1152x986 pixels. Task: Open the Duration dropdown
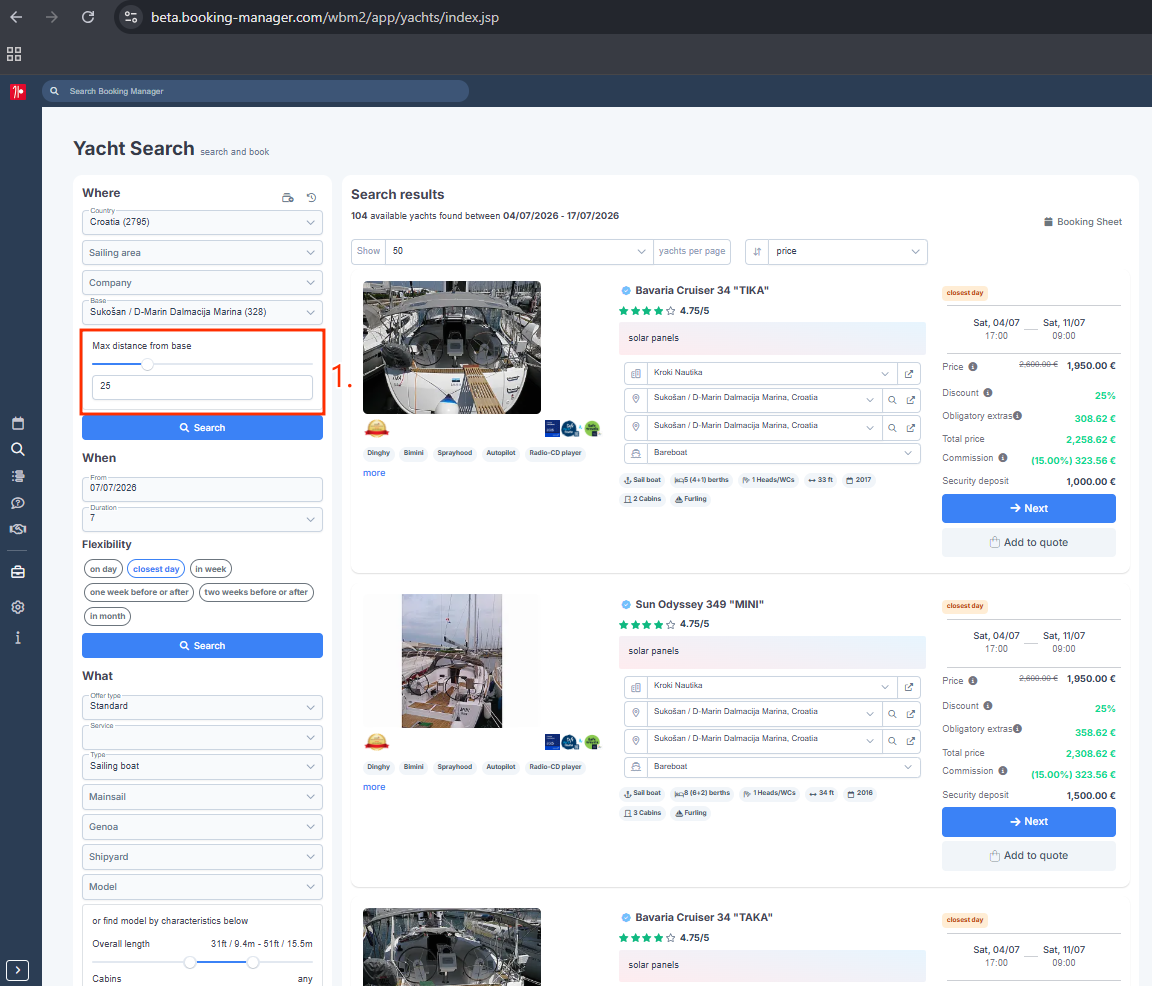202,519
